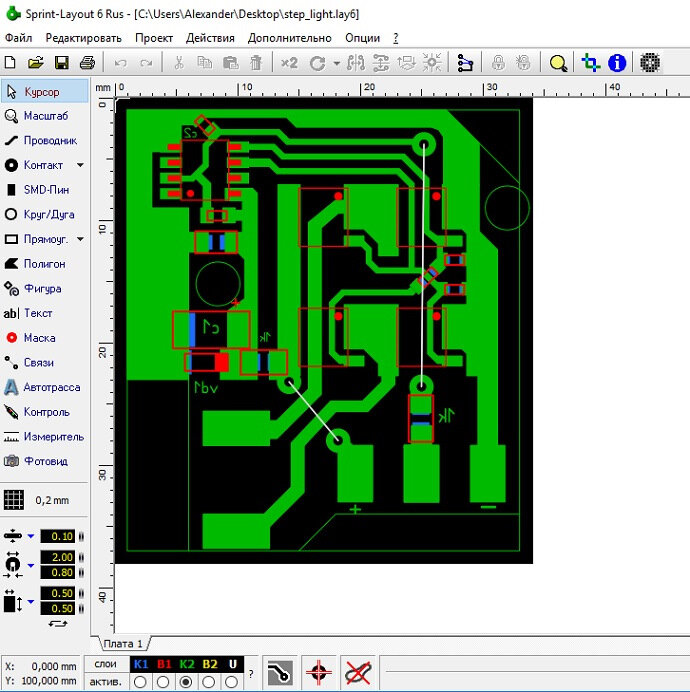690x692 pixels.
Task: Select the Автотрасса autoroute tool
Action: [45, 387]
